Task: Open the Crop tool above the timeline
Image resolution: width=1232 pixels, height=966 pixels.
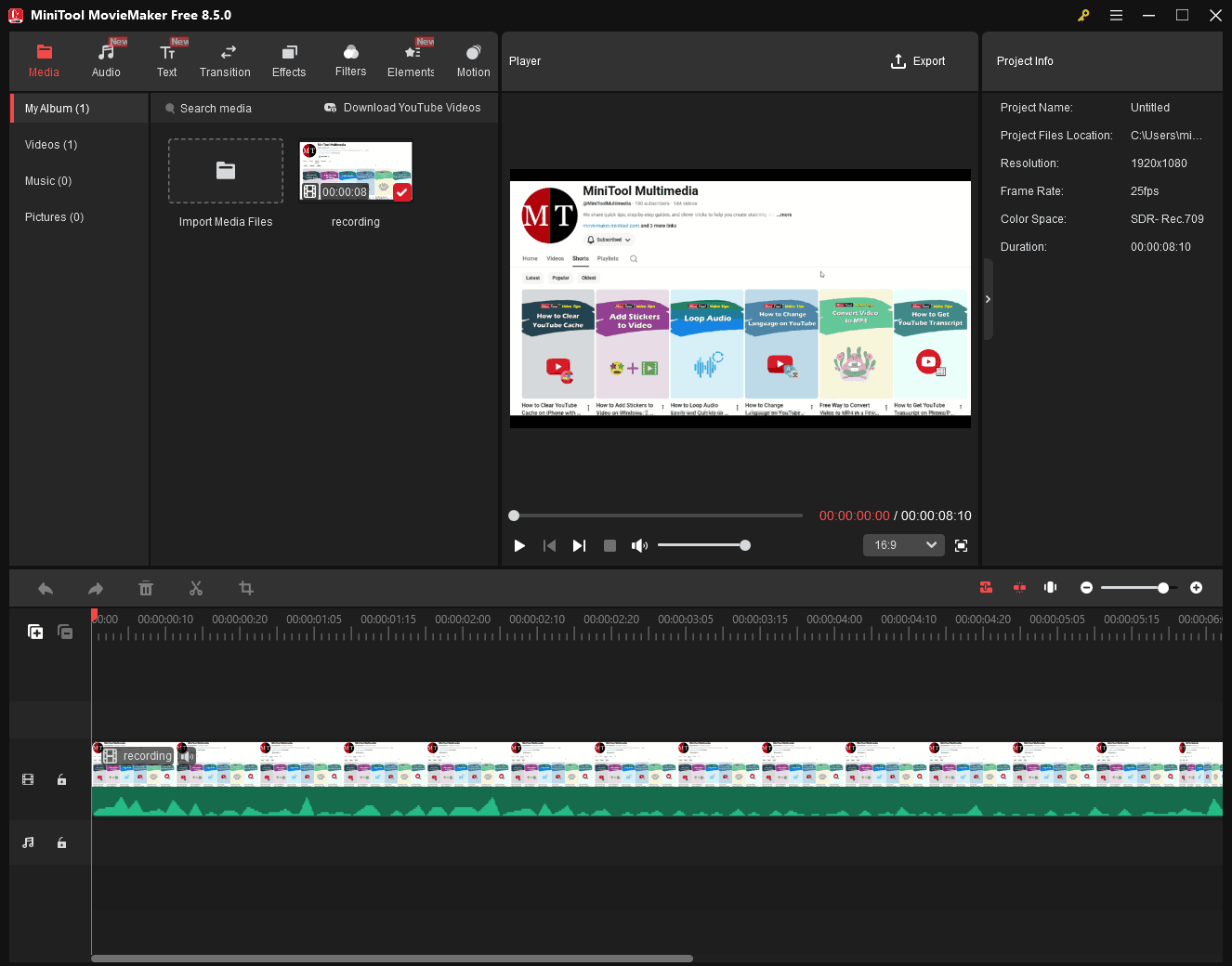Action: click(x=245, y=588)
